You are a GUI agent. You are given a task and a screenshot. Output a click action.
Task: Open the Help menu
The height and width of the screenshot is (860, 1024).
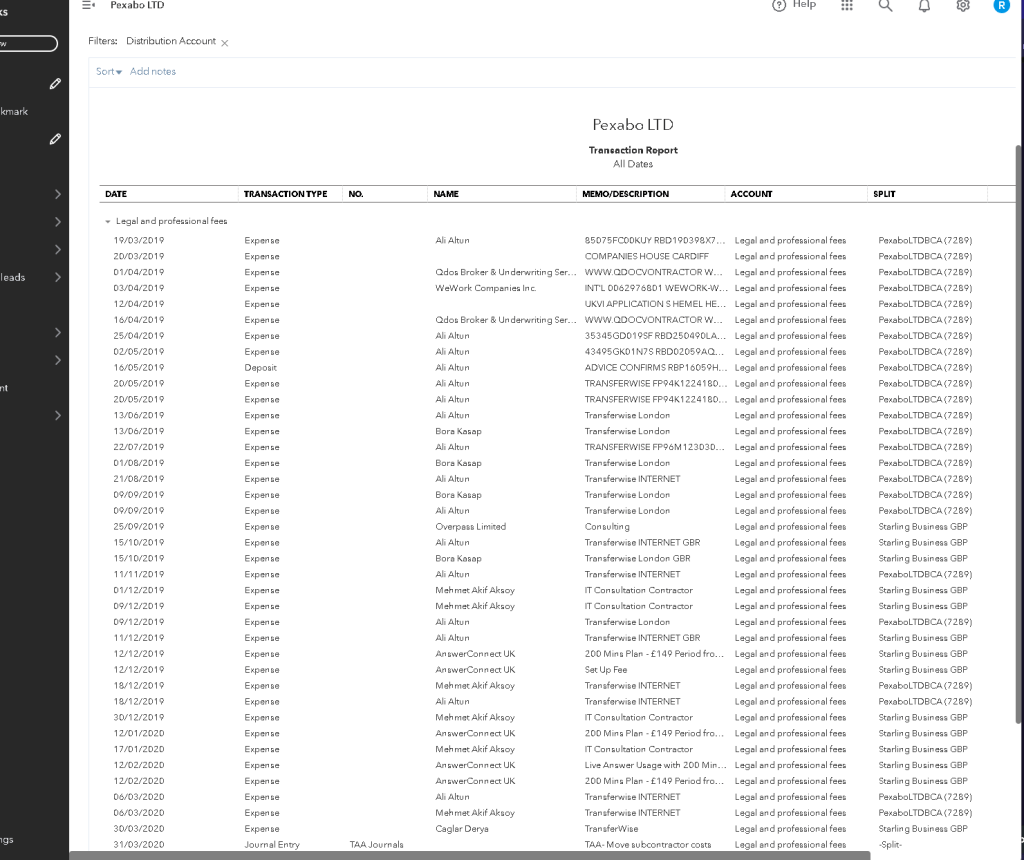coord(794,5)
